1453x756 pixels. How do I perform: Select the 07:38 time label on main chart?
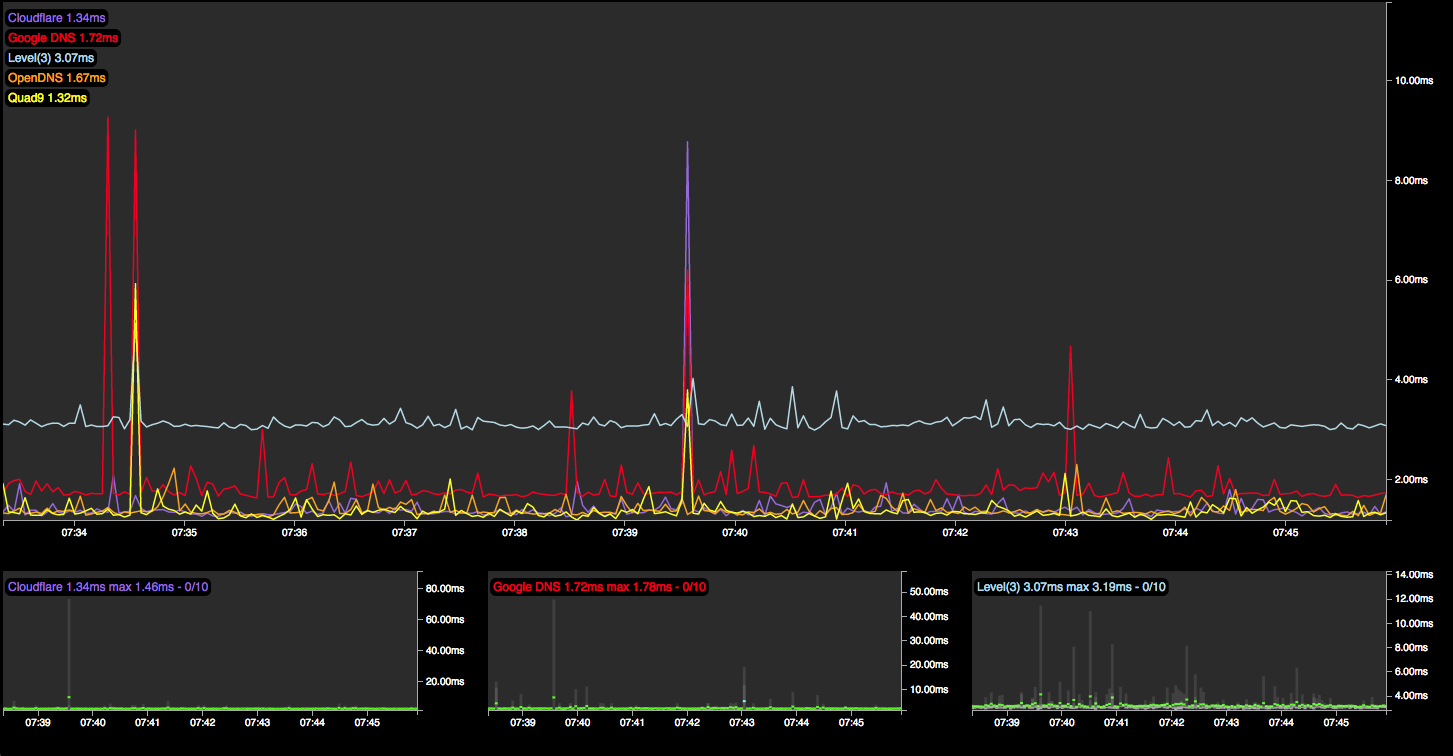[x=514, y=534]
